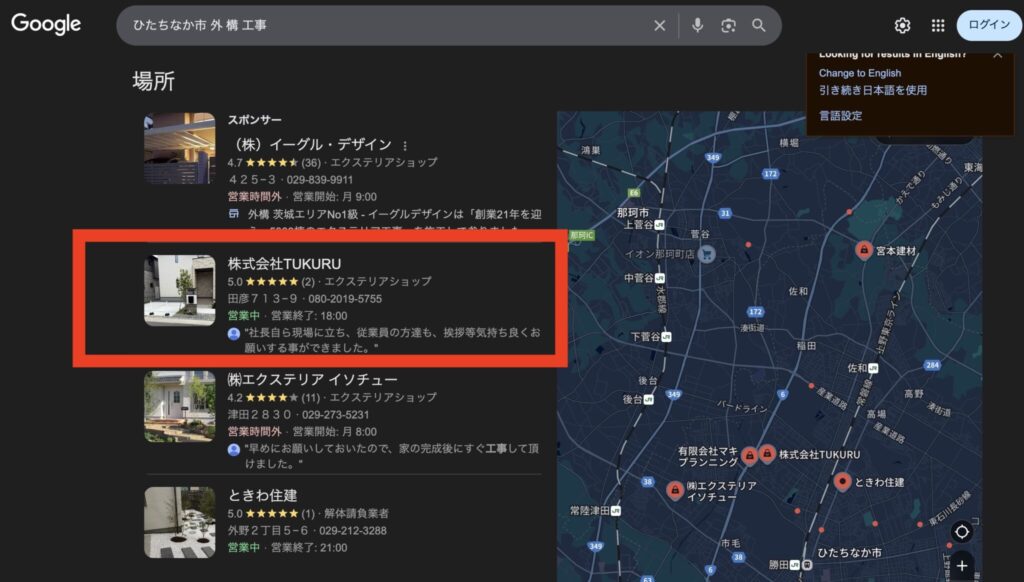Open options menu next to イーグル・デザイン

tap(405, 146)
